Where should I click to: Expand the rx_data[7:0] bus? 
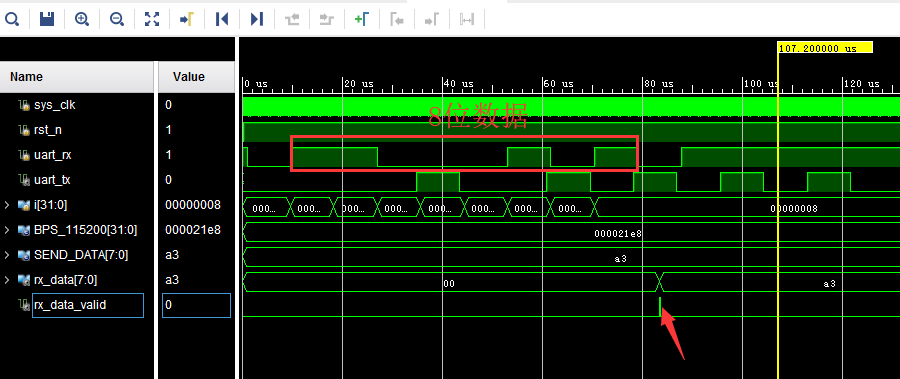(7, 280)
